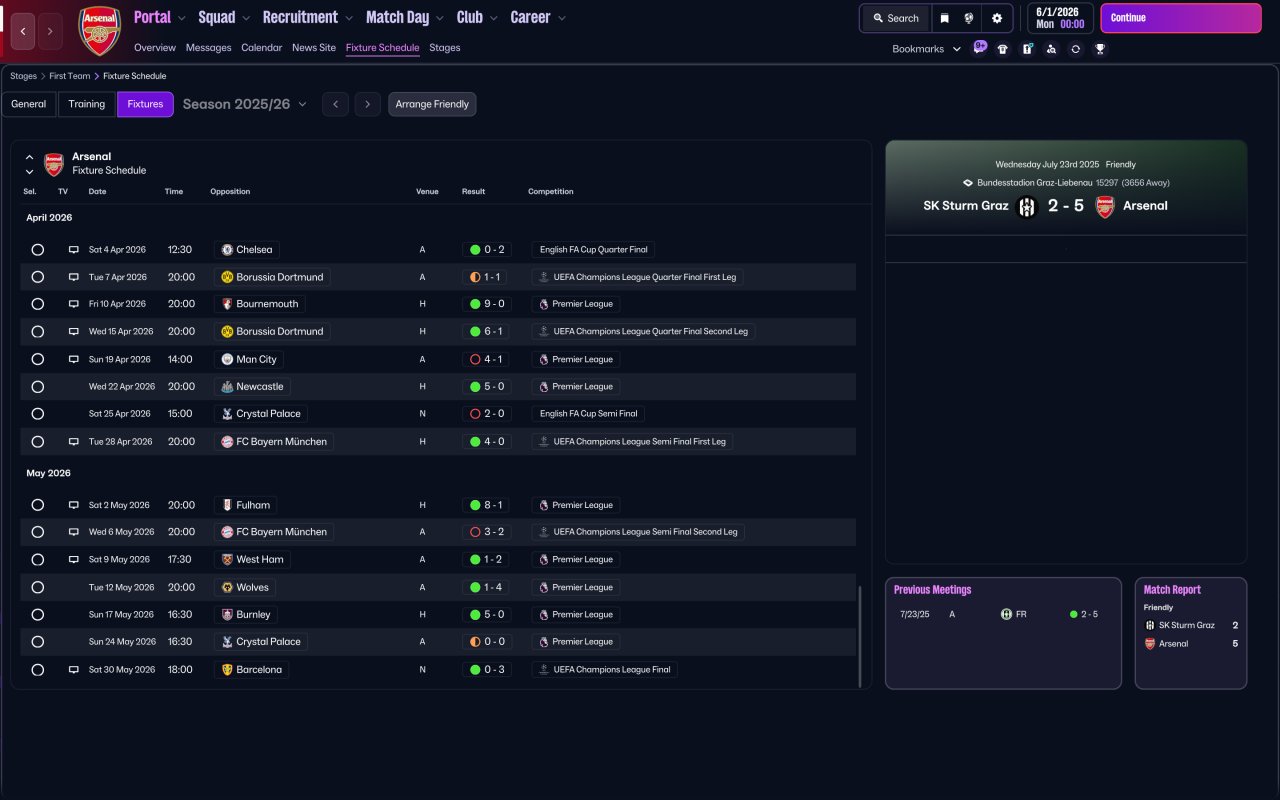Click the Arsenal club crest in header

click(x=99, y=30)
